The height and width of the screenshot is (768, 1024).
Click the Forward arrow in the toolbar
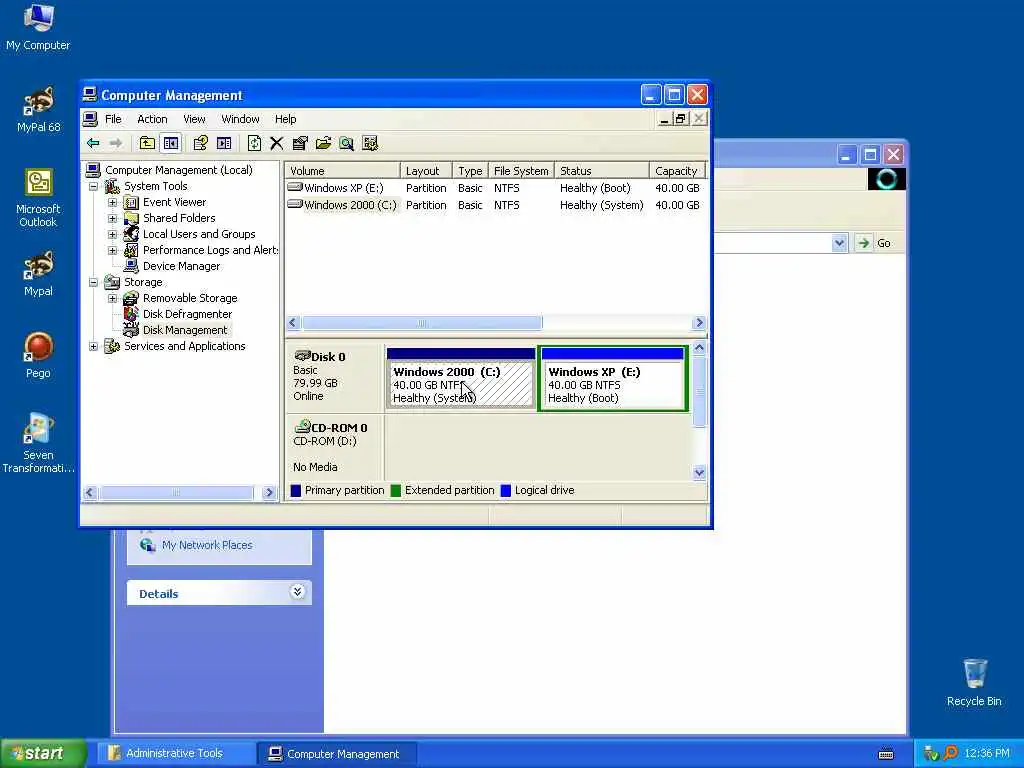(116, 143)
